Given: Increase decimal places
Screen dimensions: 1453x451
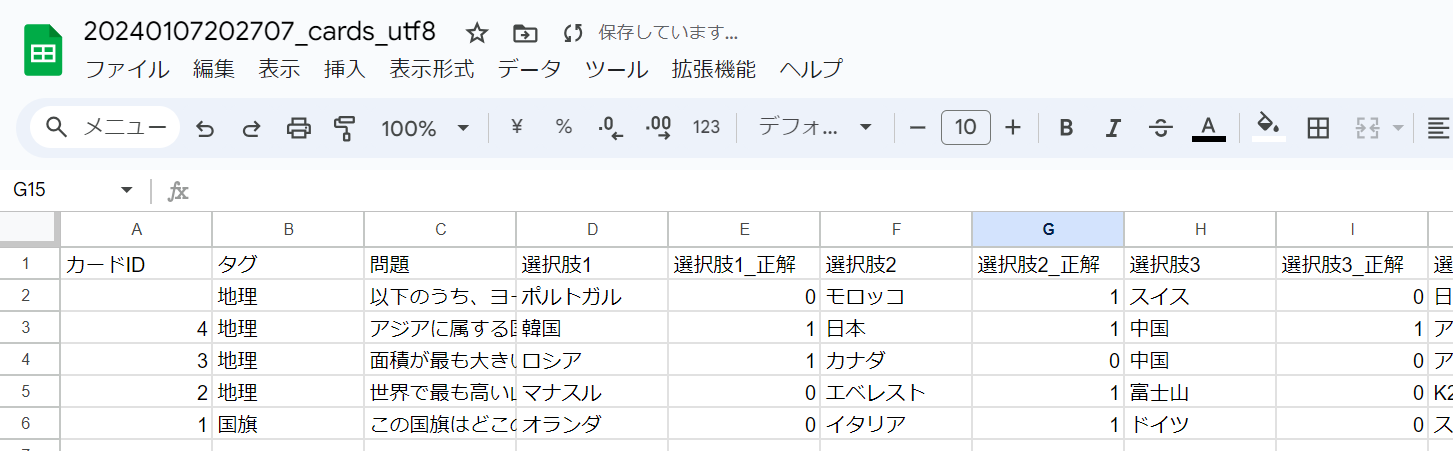Looking at the screenshot, I should [659, 127].
